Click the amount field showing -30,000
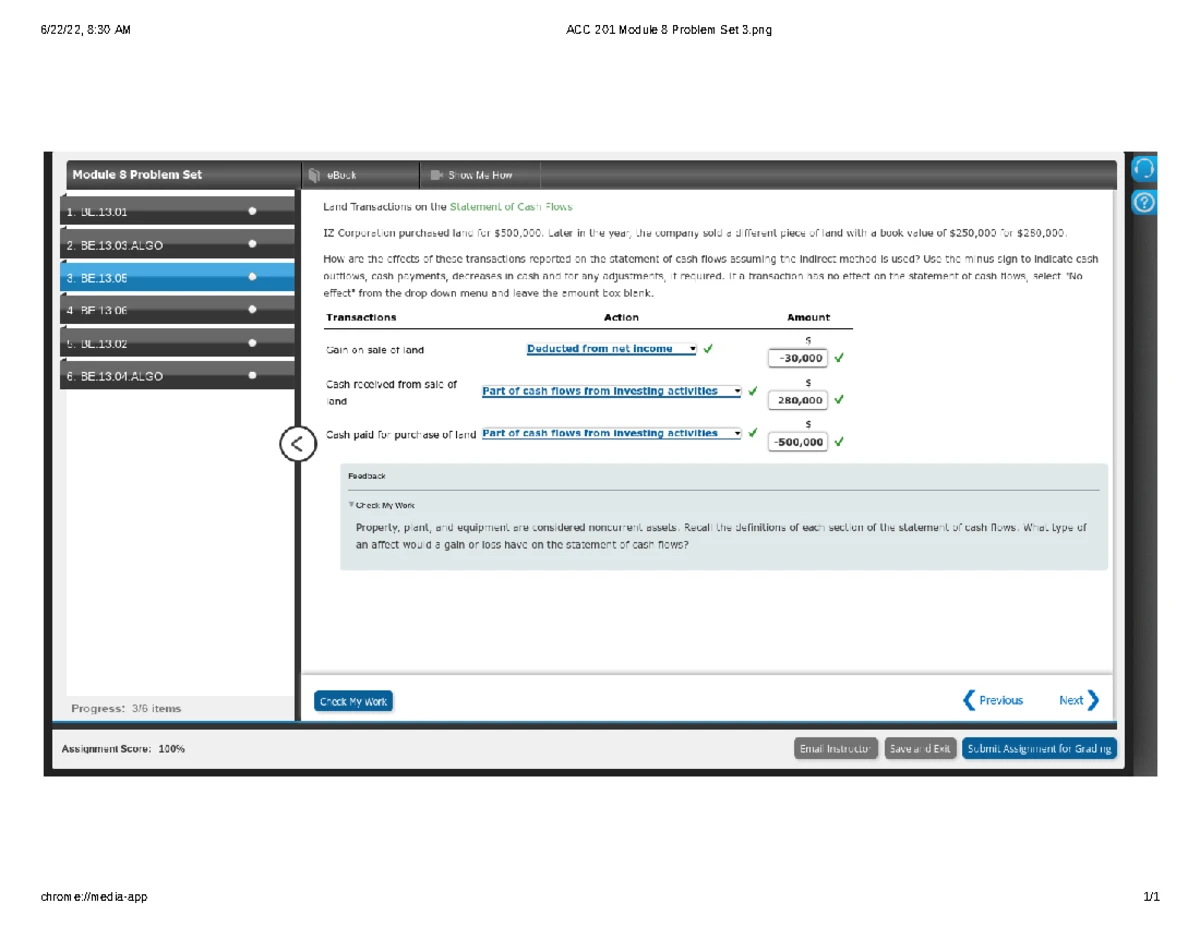1200x927 pixels. [x=796, y=358]
